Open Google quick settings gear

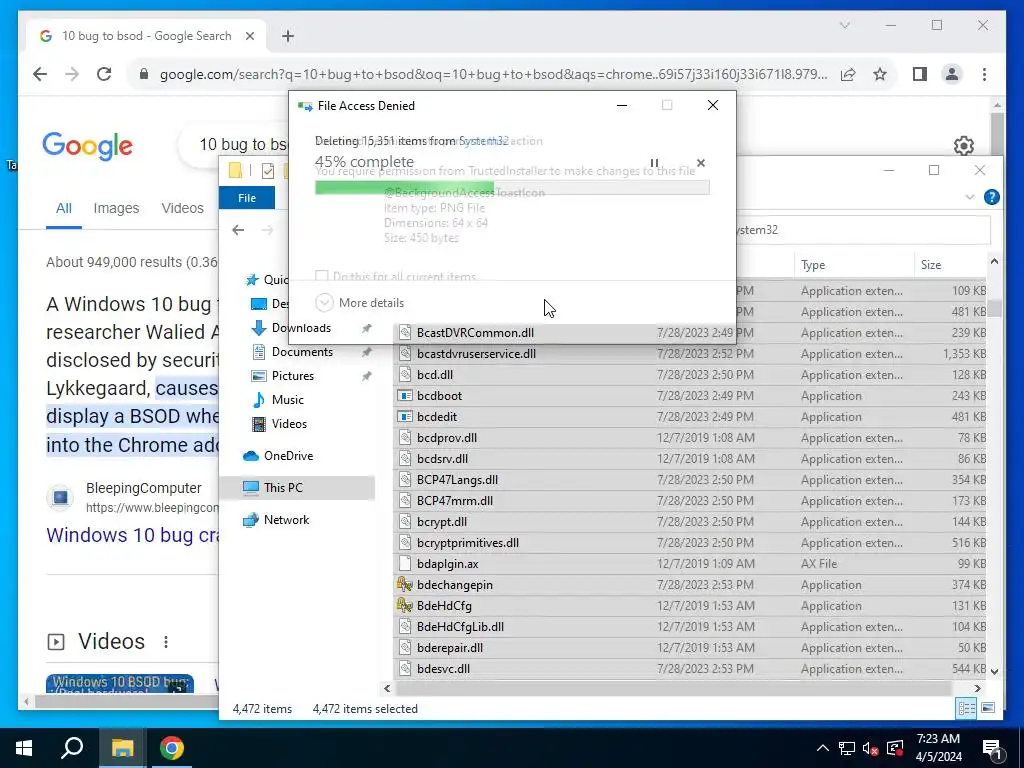tap(963, 145)
